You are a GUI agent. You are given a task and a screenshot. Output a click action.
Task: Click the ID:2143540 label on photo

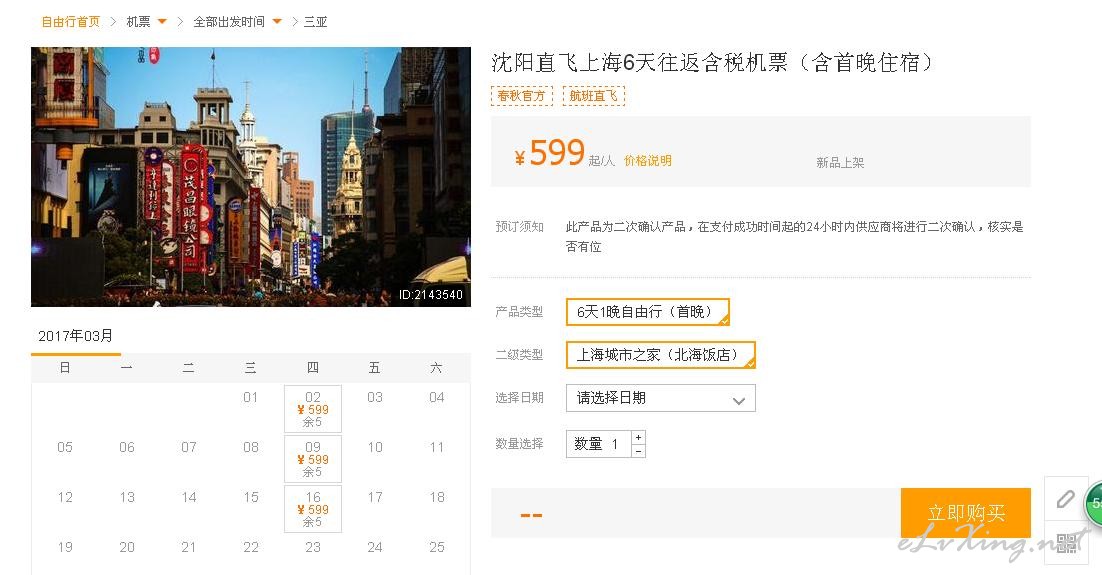(x=430, y=295)
